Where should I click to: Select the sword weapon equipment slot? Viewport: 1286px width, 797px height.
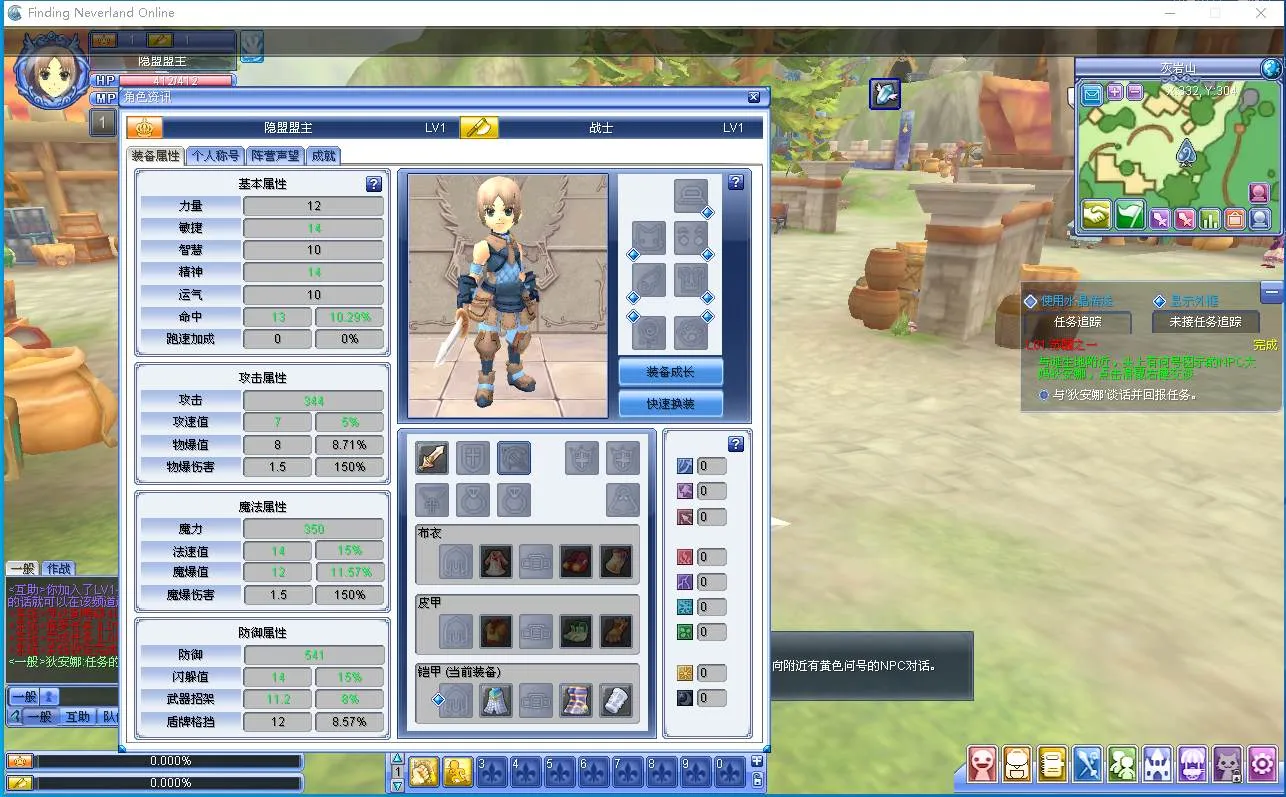coord(432,459)
